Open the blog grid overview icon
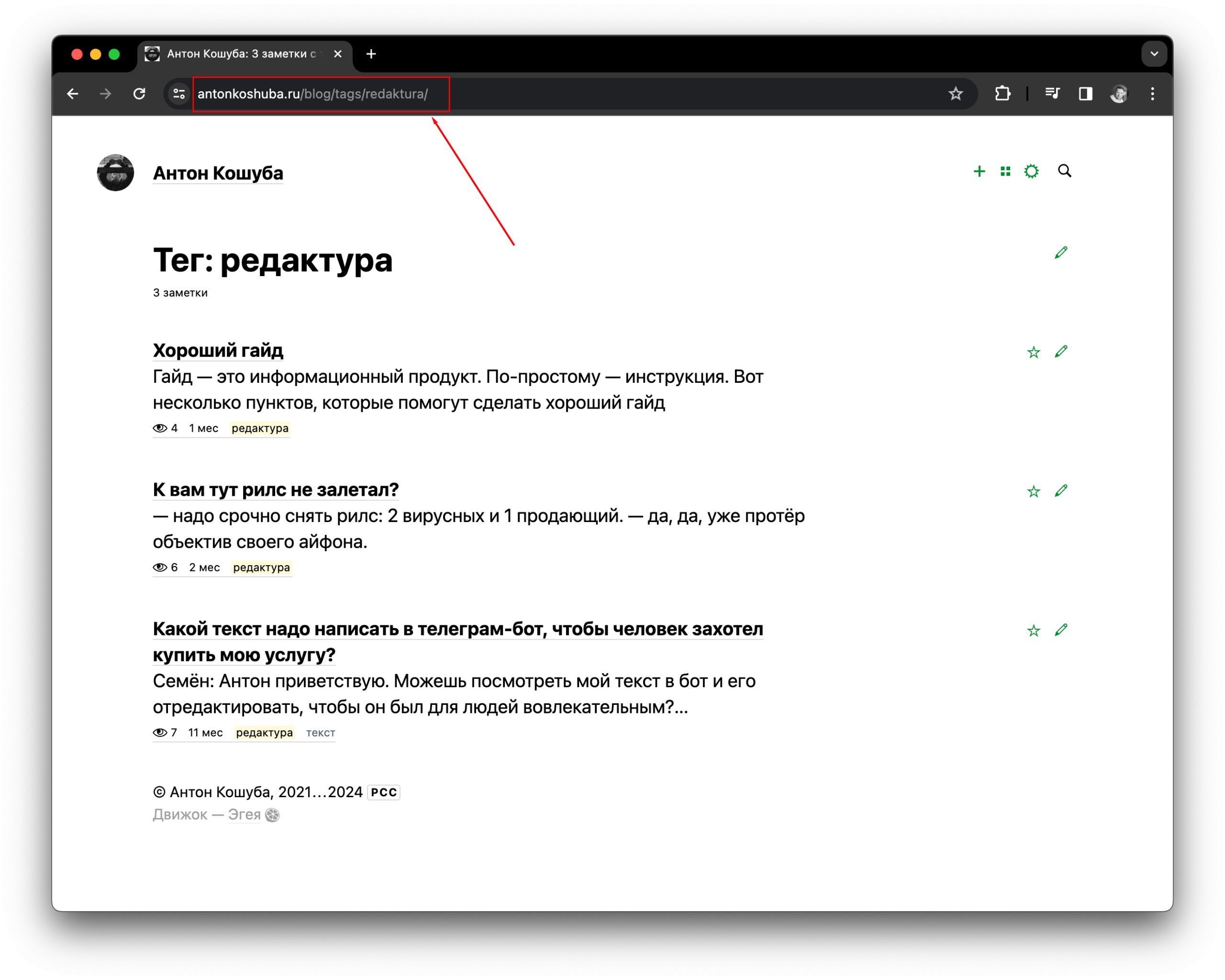The width and height of the screenshot is (1225, 980). pyautogui.click(x=1005, y=172)
